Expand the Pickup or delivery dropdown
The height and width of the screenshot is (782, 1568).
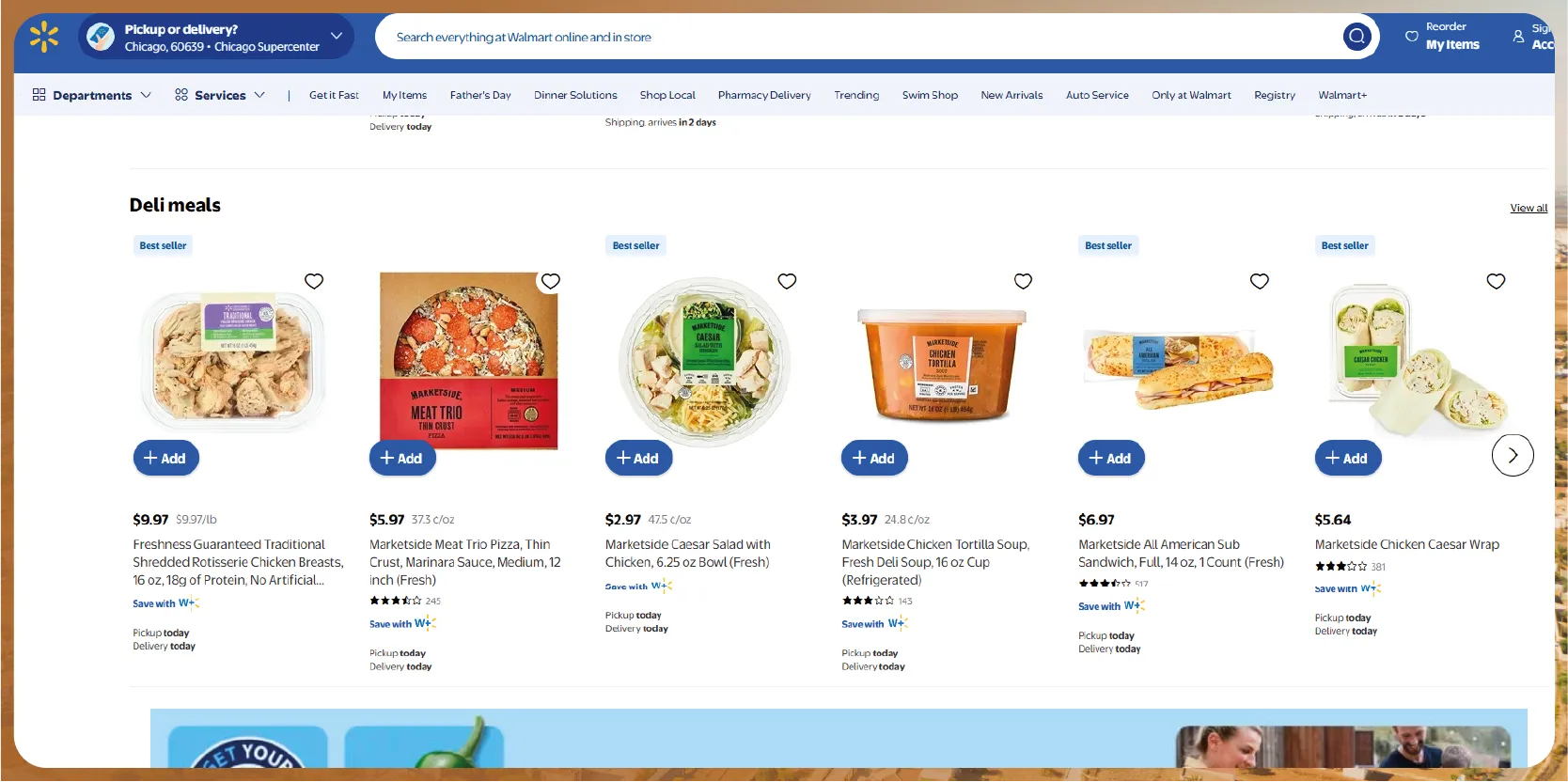point(336,37)
